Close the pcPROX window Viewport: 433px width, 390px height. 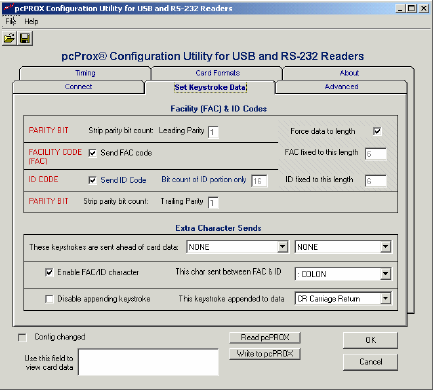tap(424, 8)
